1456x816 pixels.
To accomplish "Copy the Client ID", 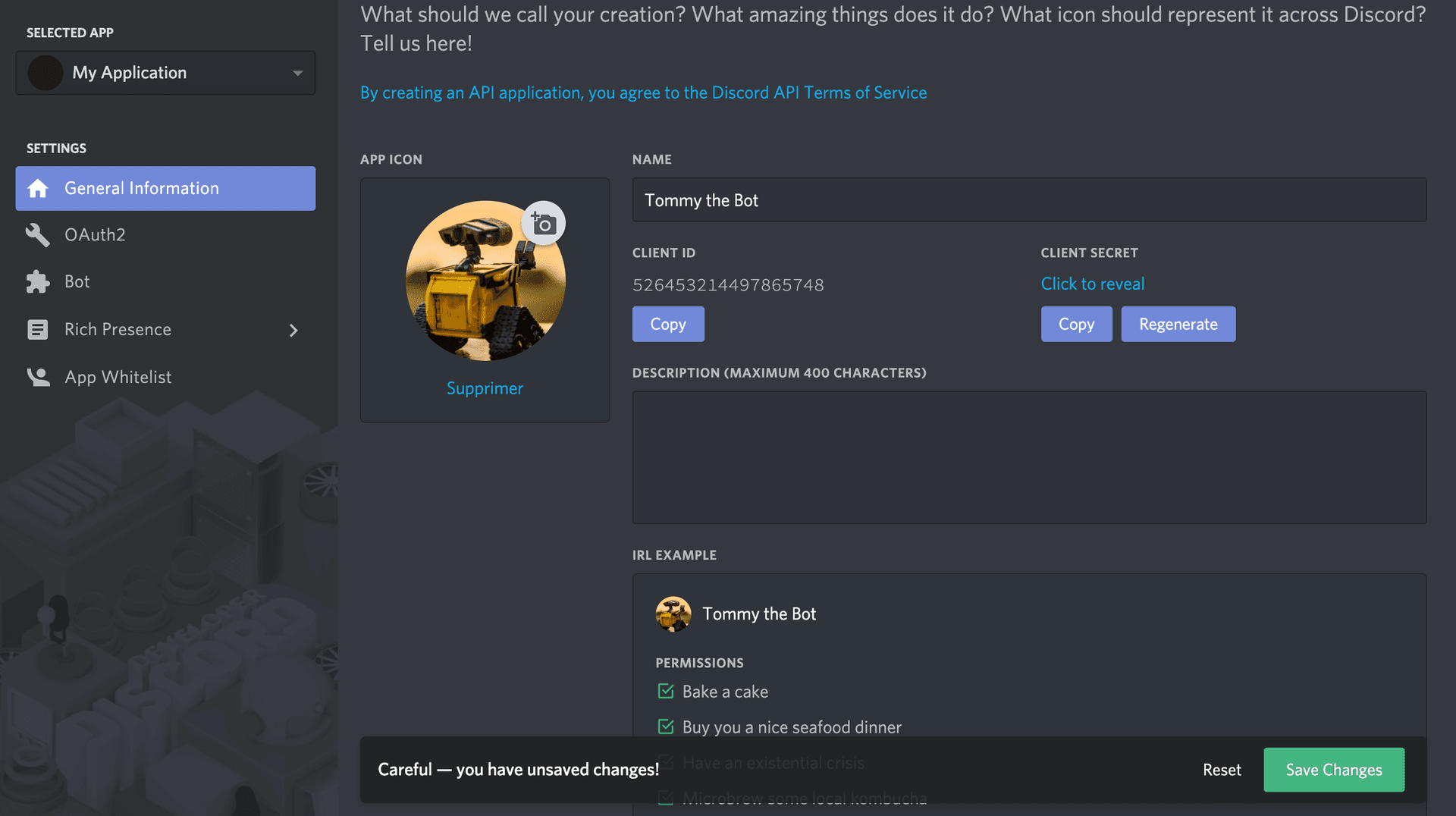I will (x=668, y=325).
